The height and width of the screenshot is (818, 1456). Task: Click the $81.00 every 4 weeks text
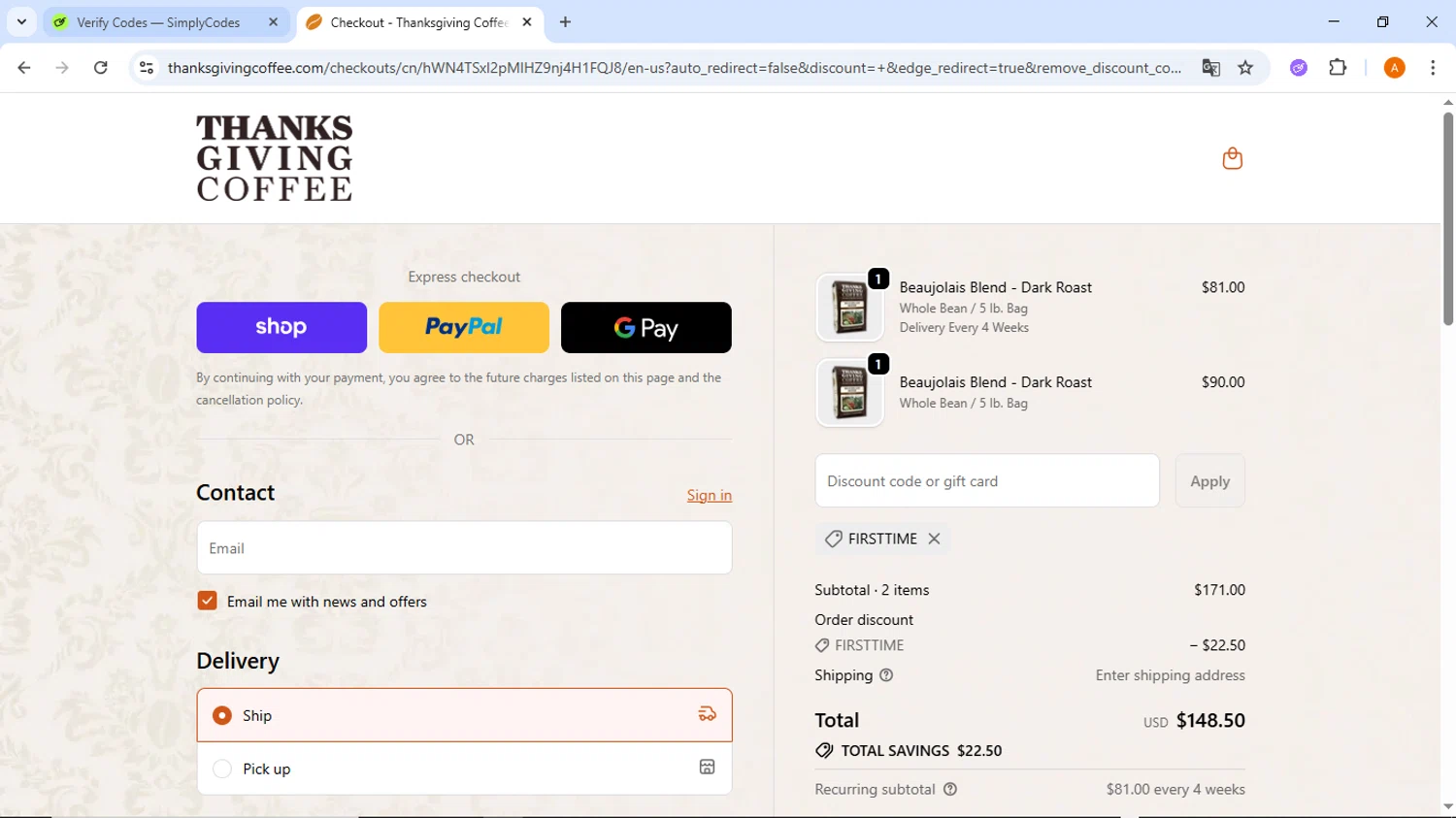pos(1175,789)
